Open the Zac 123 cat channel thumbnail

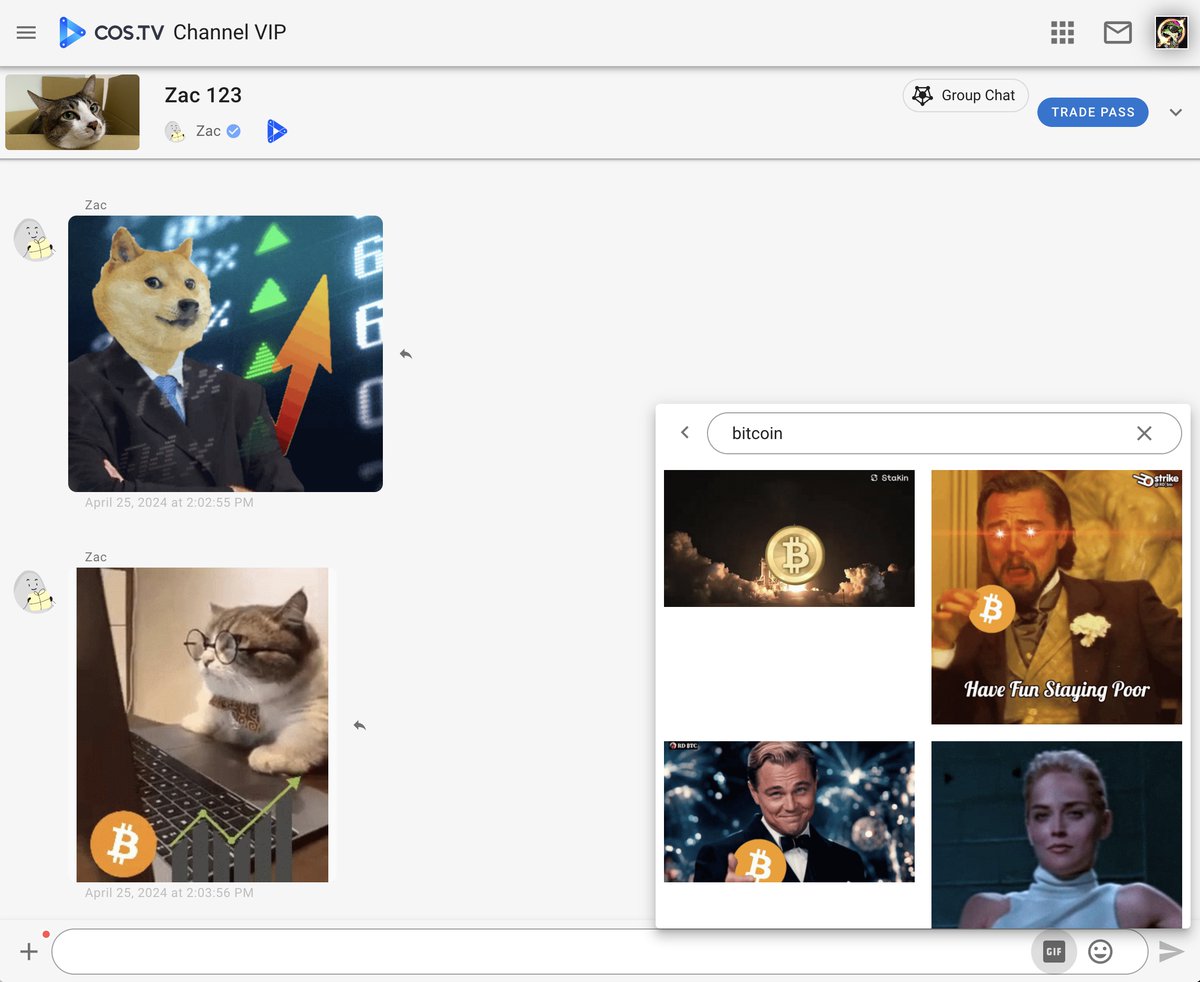[72, 112]
